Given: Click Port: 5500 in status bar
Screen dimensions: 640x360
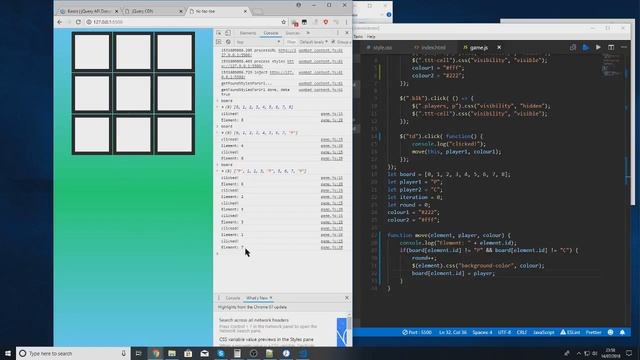Looking at the screenshot, I should (x=417, y=333).
